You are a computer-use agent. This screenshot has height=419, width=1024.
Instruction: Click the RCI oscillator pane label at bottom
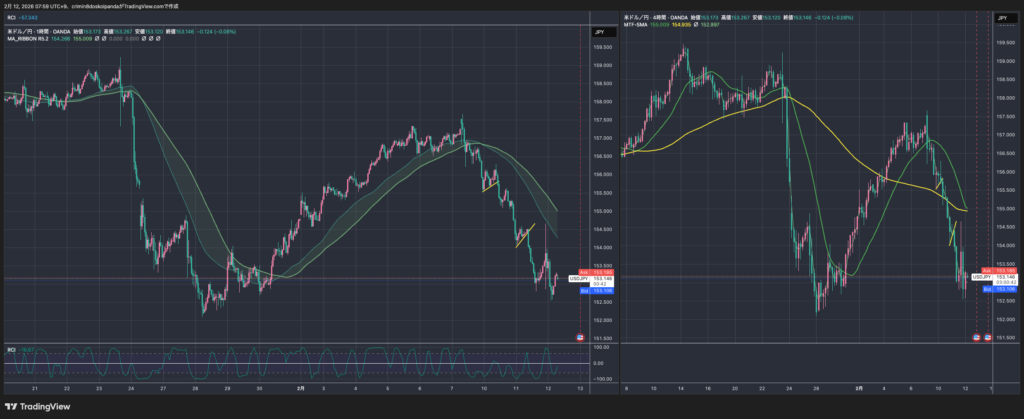[x=11, y=349]
